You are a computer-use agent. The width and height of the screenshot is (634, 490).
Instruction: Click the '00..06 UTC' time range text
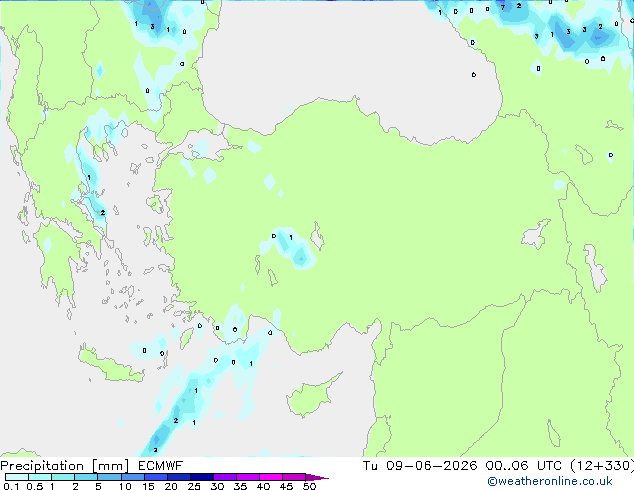[x=524, y=466]
